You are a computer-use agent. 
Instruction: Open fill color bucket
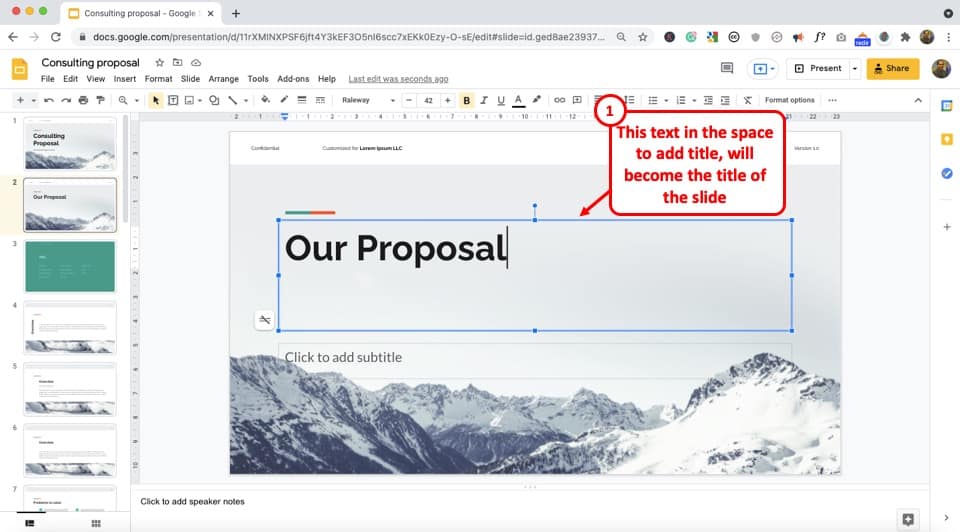point(265,100)
